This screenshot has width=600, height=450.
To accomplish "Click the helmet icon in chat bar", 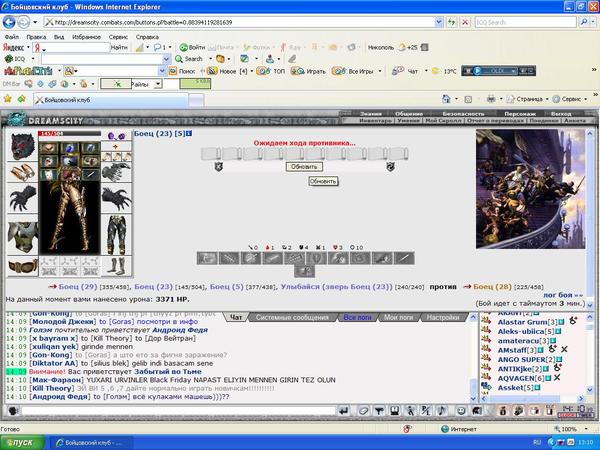I will pos(476,411).
